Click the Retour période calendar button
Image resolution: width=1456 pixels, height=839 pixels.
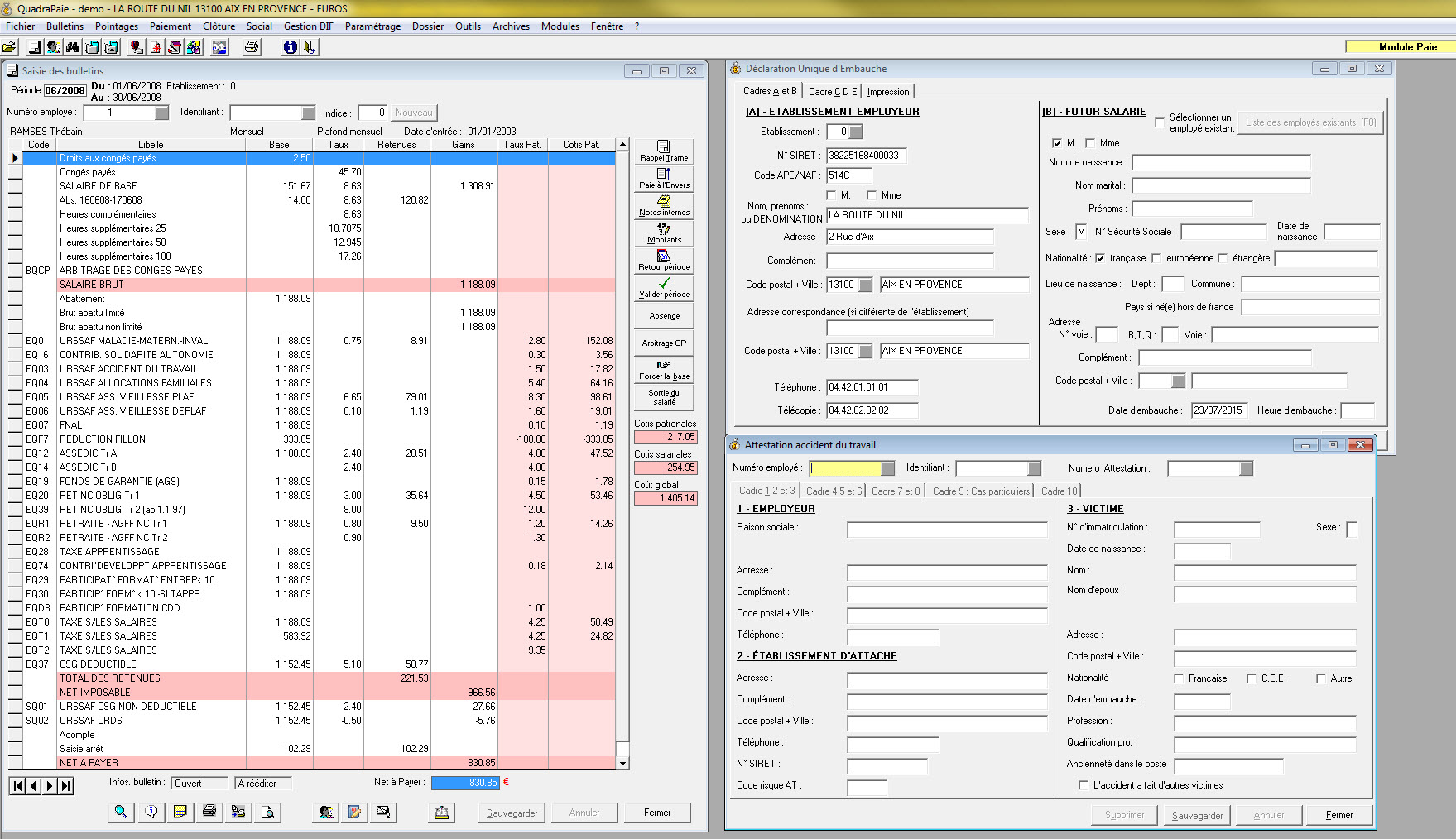(x=664, y=260)
